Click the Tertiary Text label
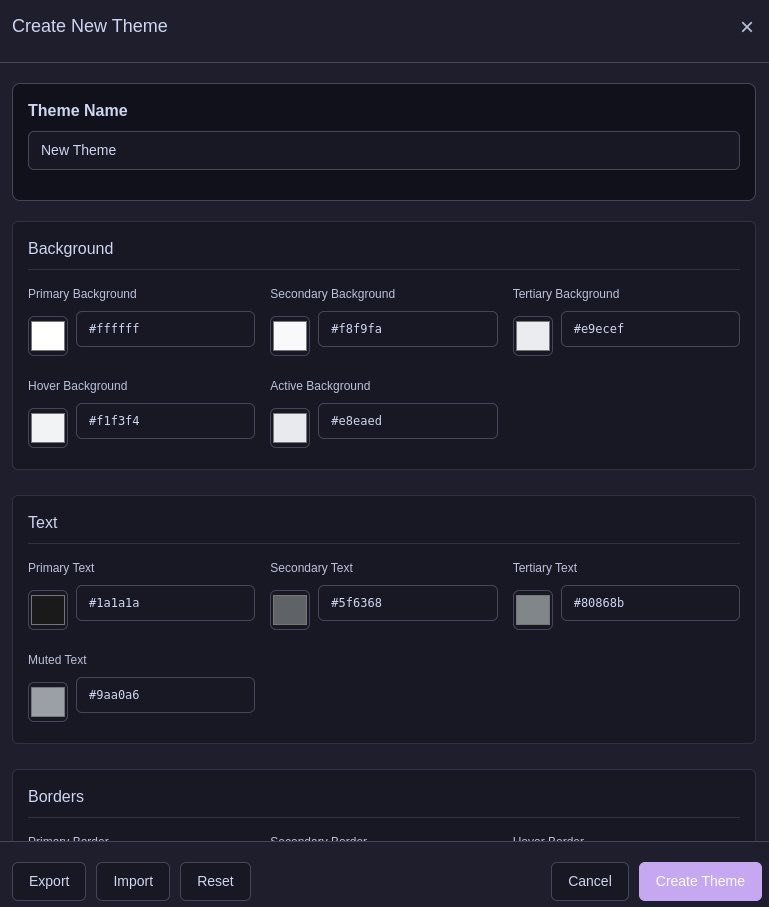Viewport: 769px width, 907px height. pos(544,568)
